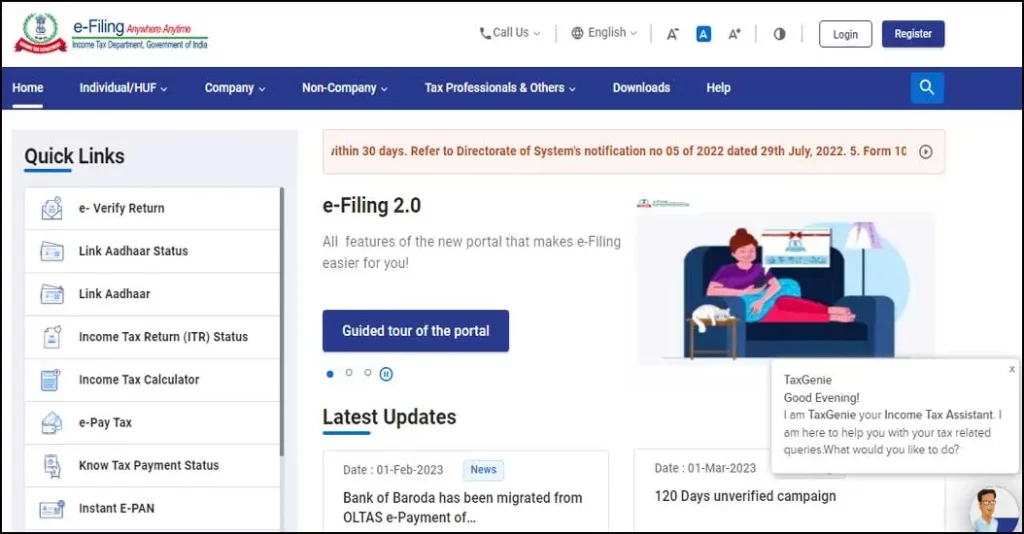Click the search magnifier icon
The image size is (1024, 534).
[x=927, y=88]
